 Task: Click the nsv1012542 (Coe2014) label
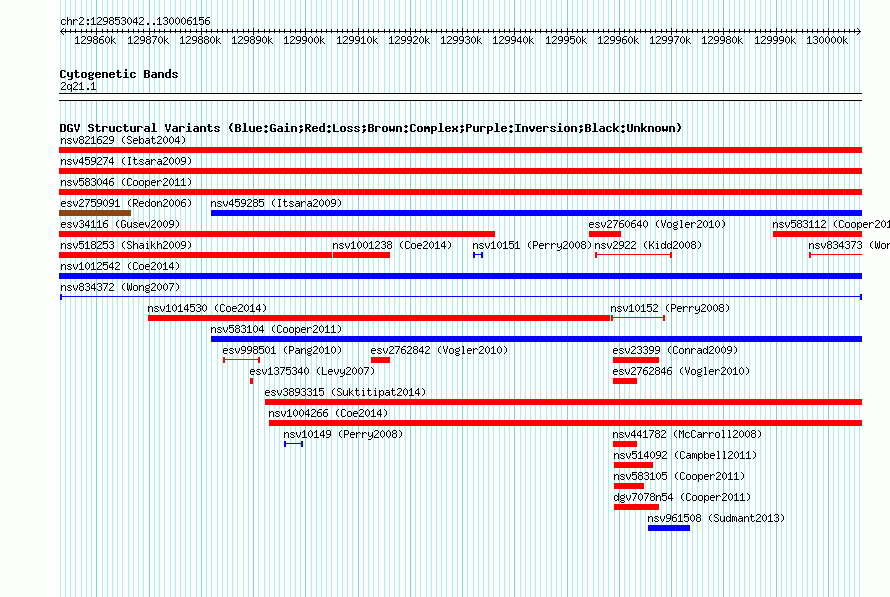coord(120,266)
